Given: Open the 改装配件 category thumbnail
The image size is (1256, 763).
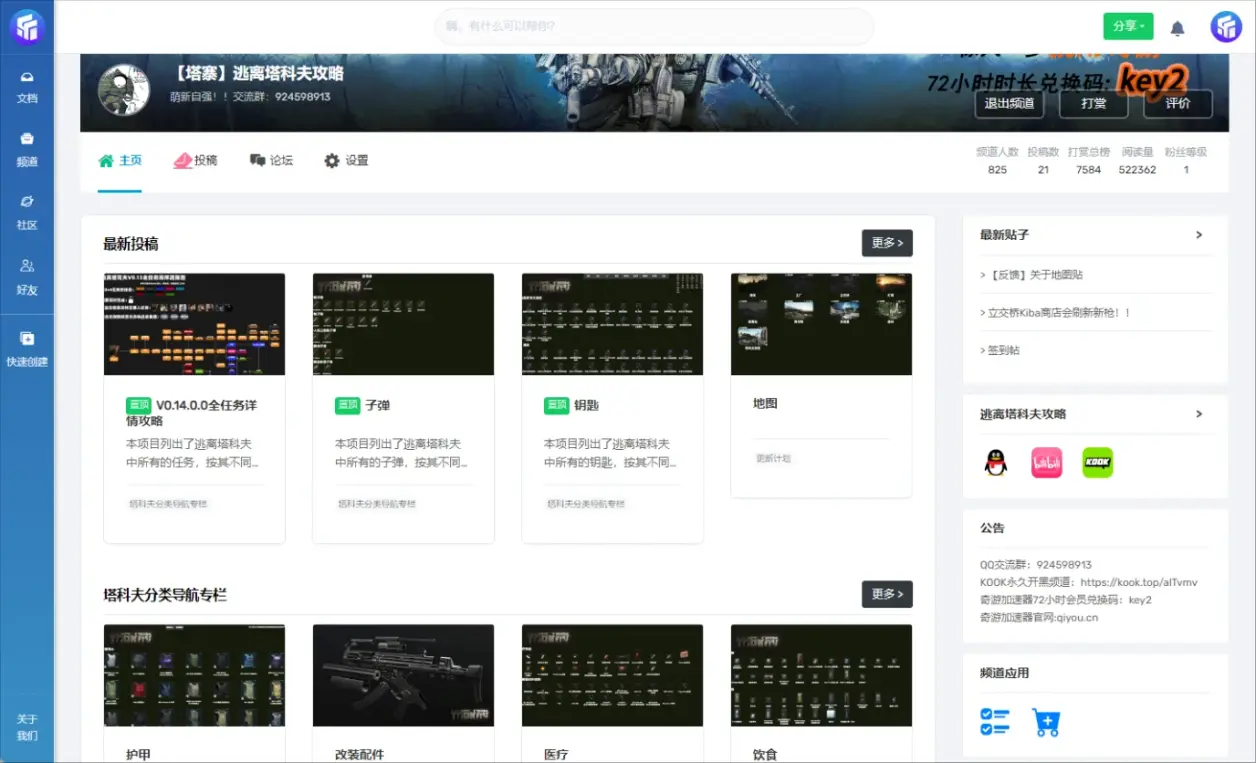Looking at the screenshot, I should (403, 675).
